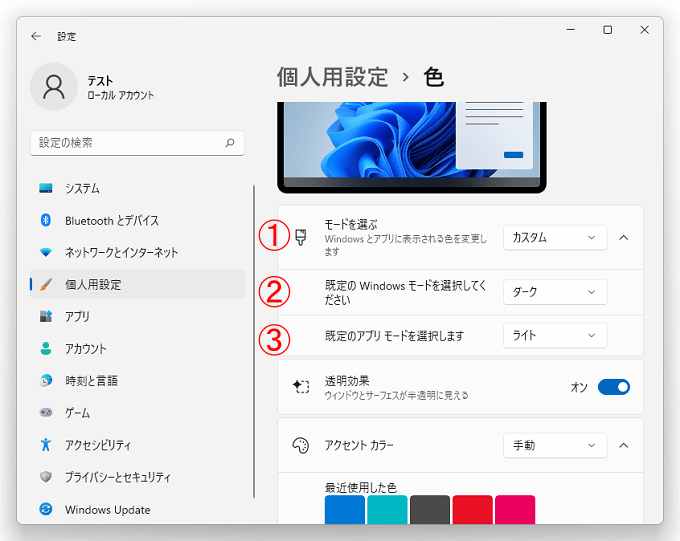The width and height of the screenshot is (680, 541).
Task: Turn off the 透明効果 toggle
Action: pos(614,387)
